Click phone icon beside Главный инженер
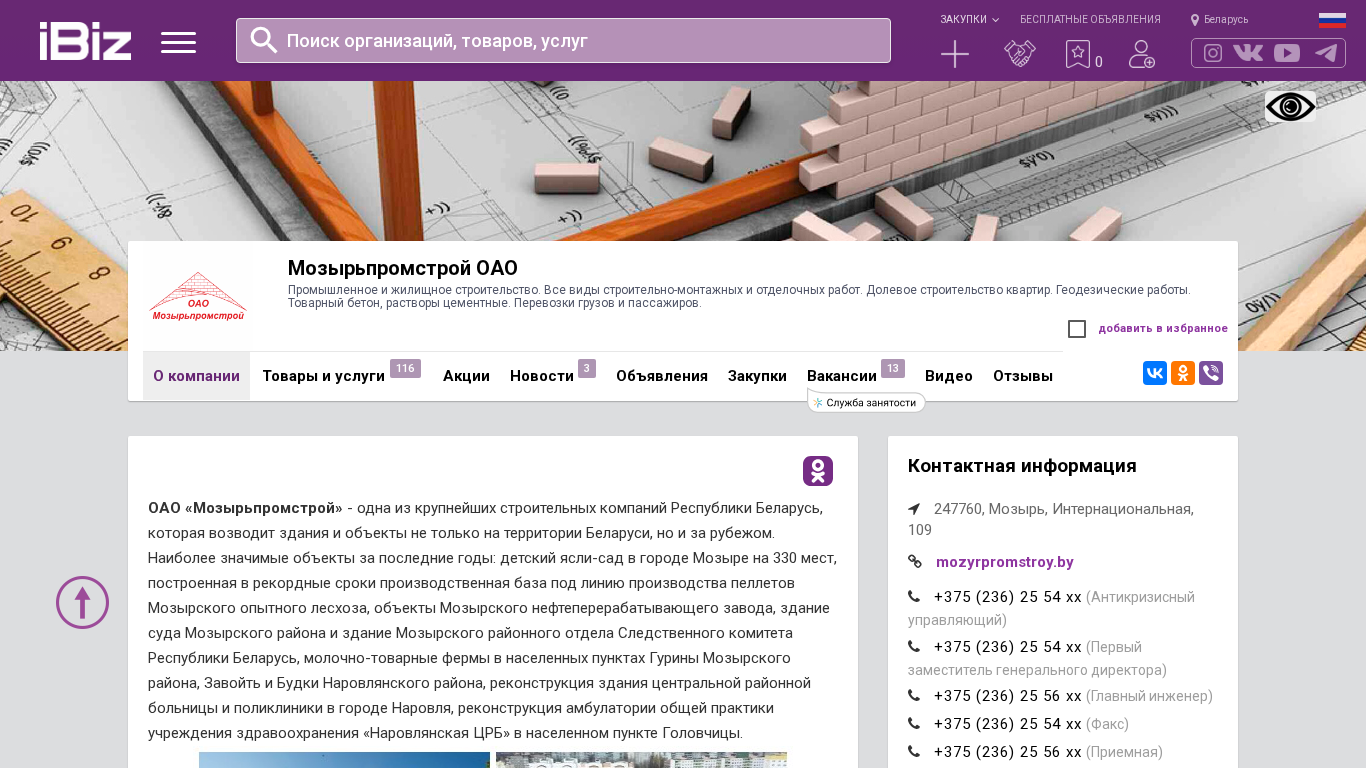1366x768 pixels. (x=914, y=695)
